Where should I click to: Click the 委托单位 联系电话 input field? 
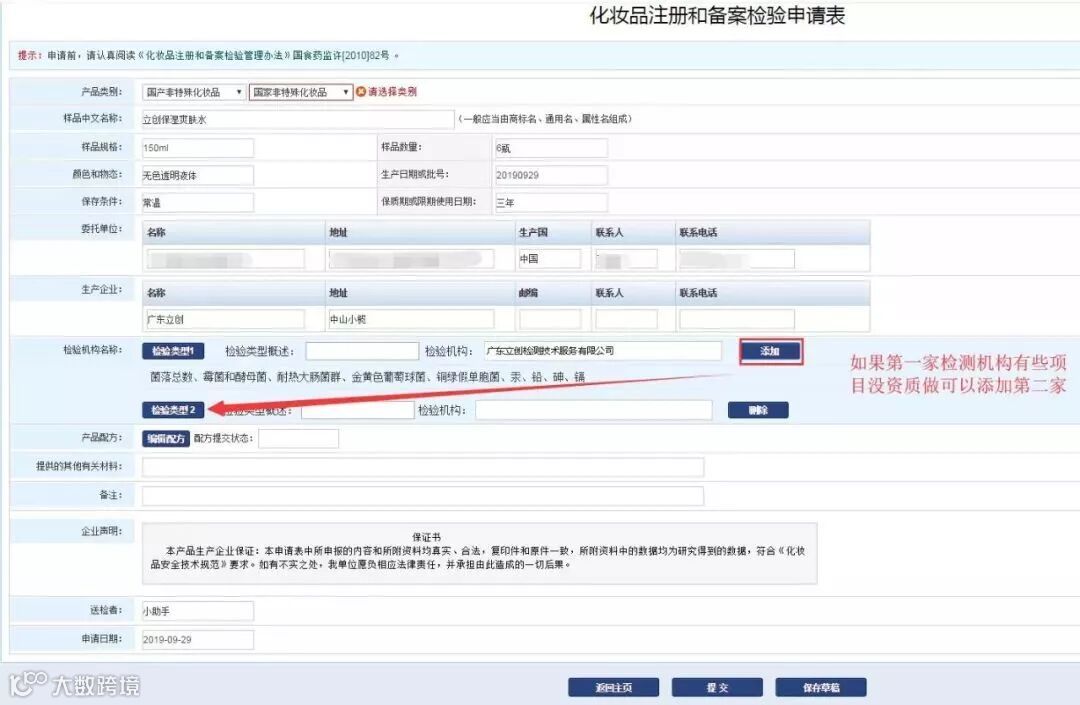737,259
